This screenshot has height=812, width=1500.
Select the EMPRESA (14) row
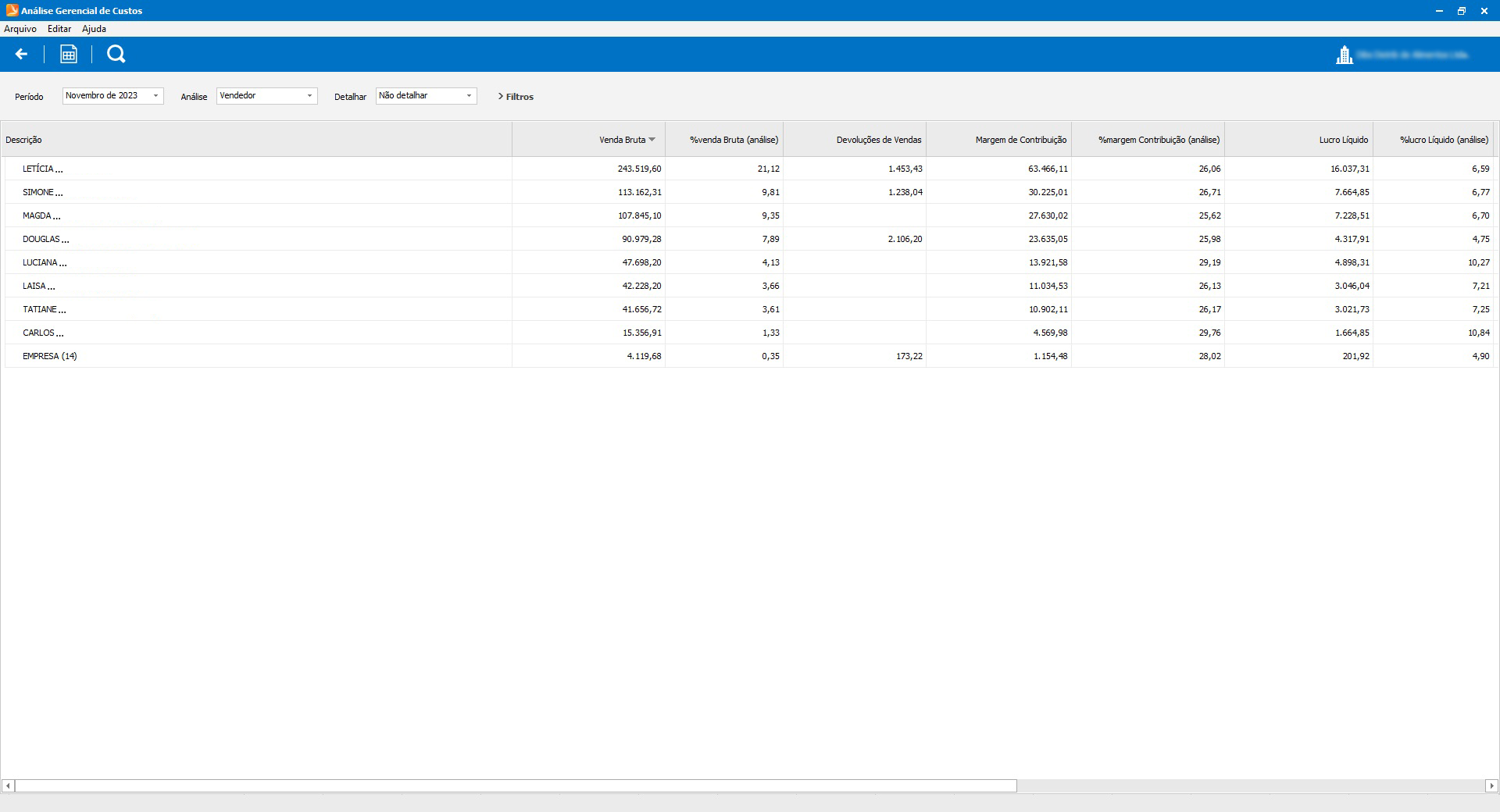[748, 356]
